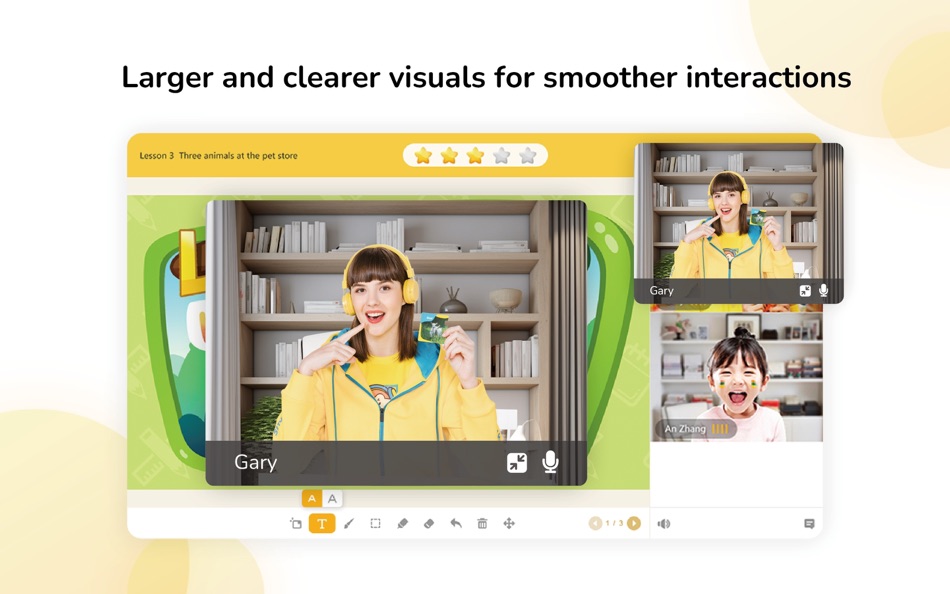Click the An Zhang name label
The height and width of the screenshot is (594, 950).
point(685,429)
